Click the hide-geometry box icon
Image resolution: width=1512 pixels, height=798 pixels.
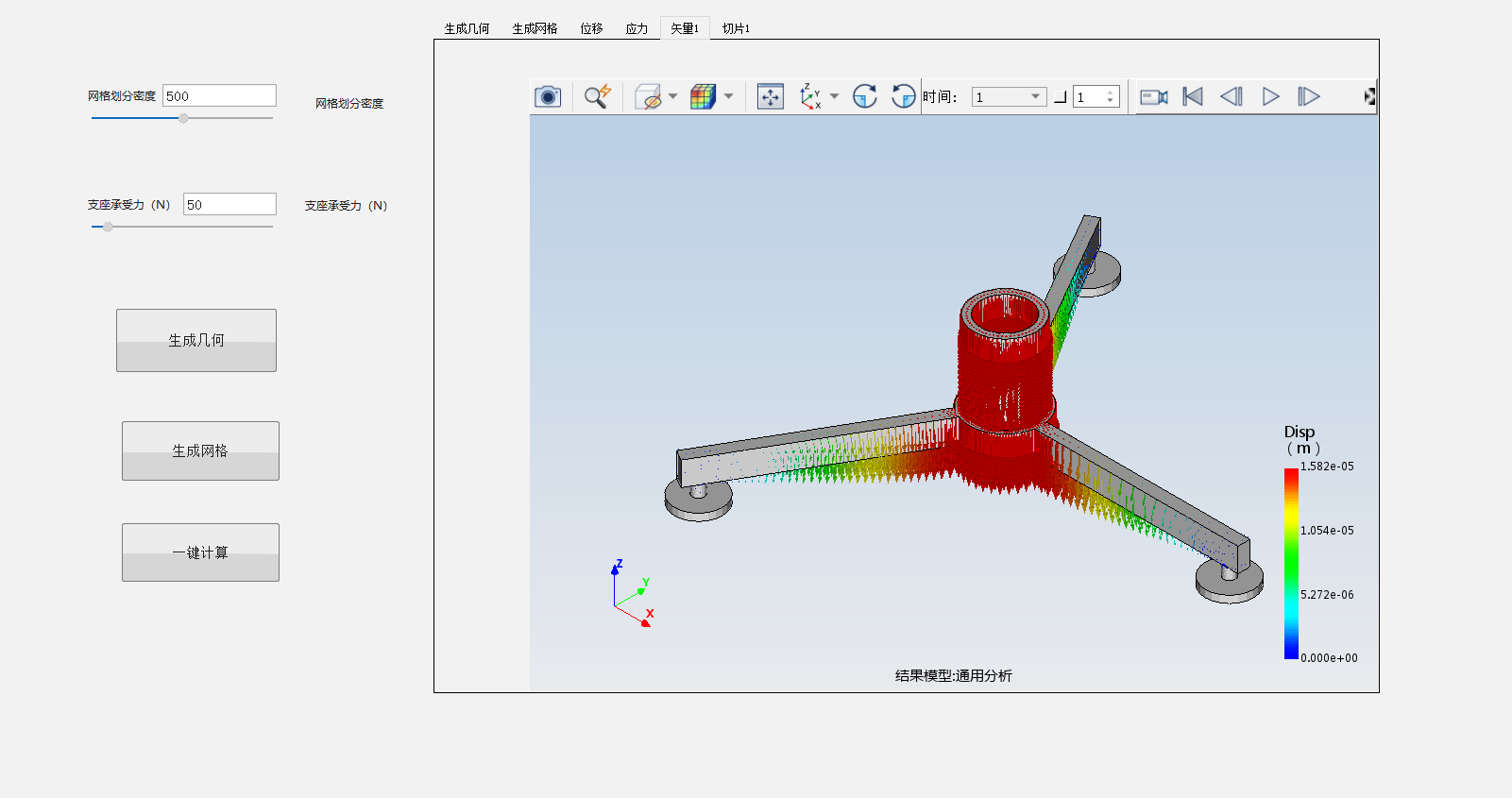click(648, 96)
